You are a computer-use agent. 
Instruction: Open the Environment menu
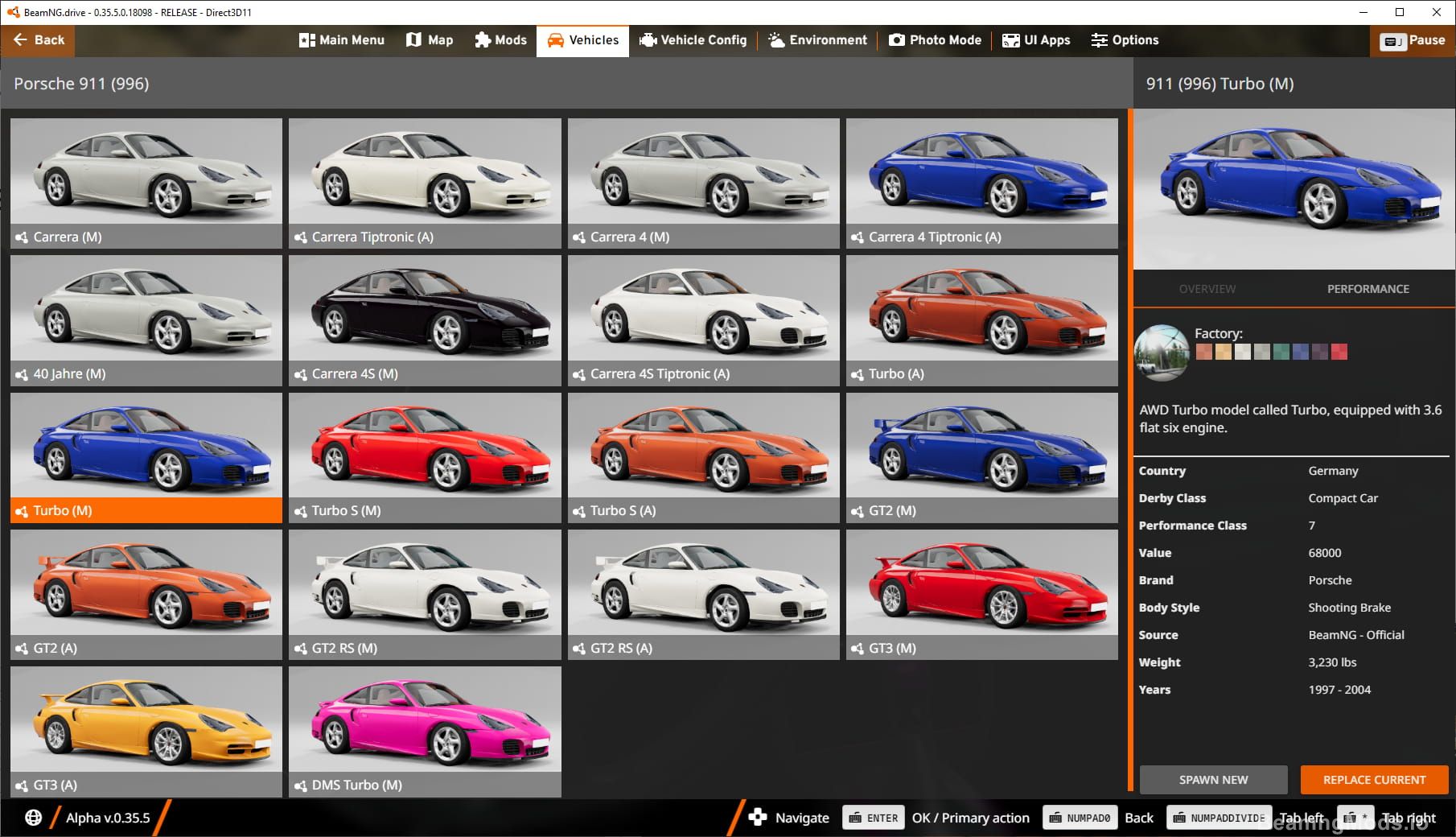pyautogui.click(x=817, y=40)
